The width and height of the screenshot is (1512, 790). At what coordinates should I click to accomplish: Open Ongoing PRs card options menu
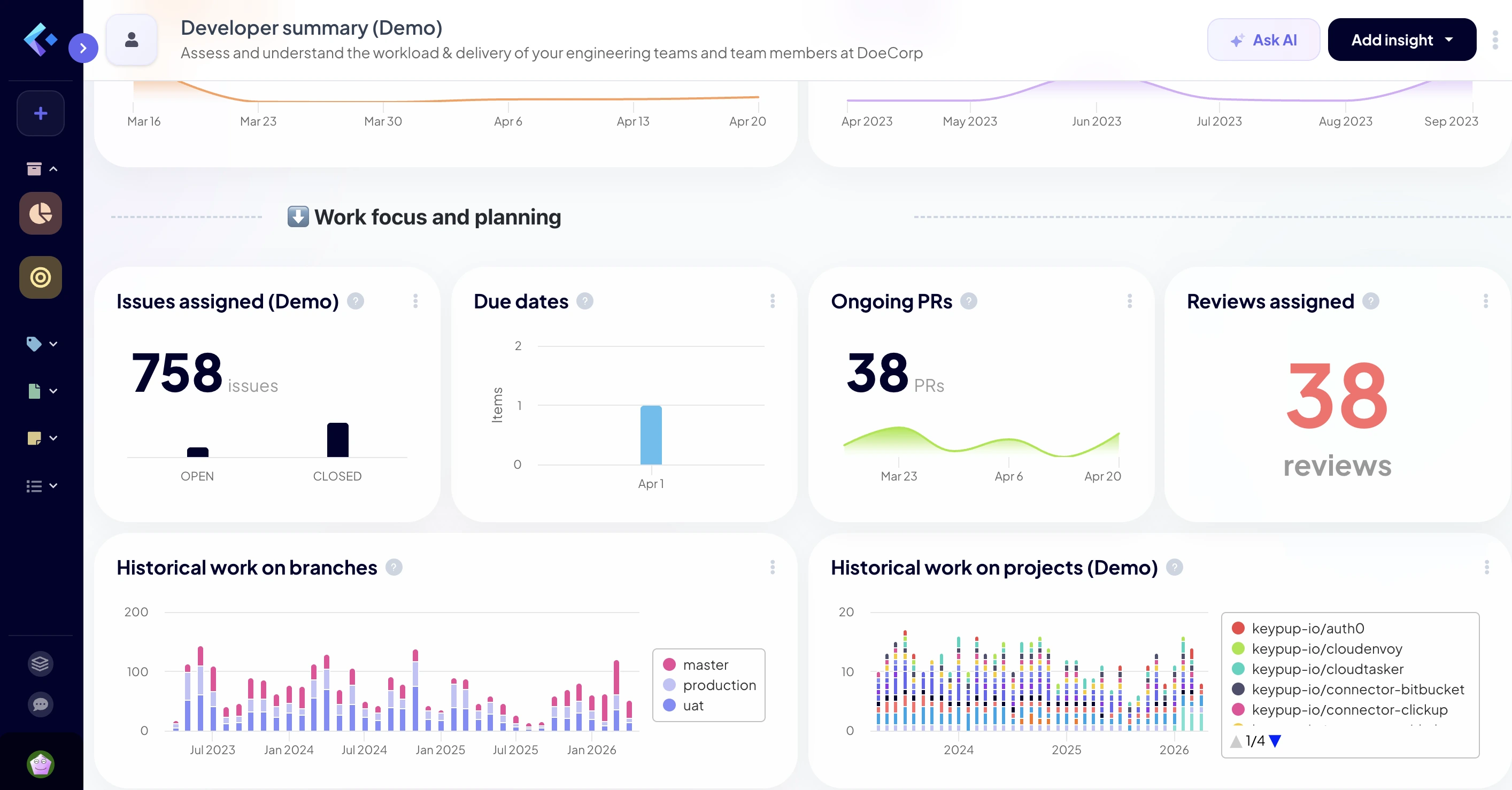coord(1129,301)
